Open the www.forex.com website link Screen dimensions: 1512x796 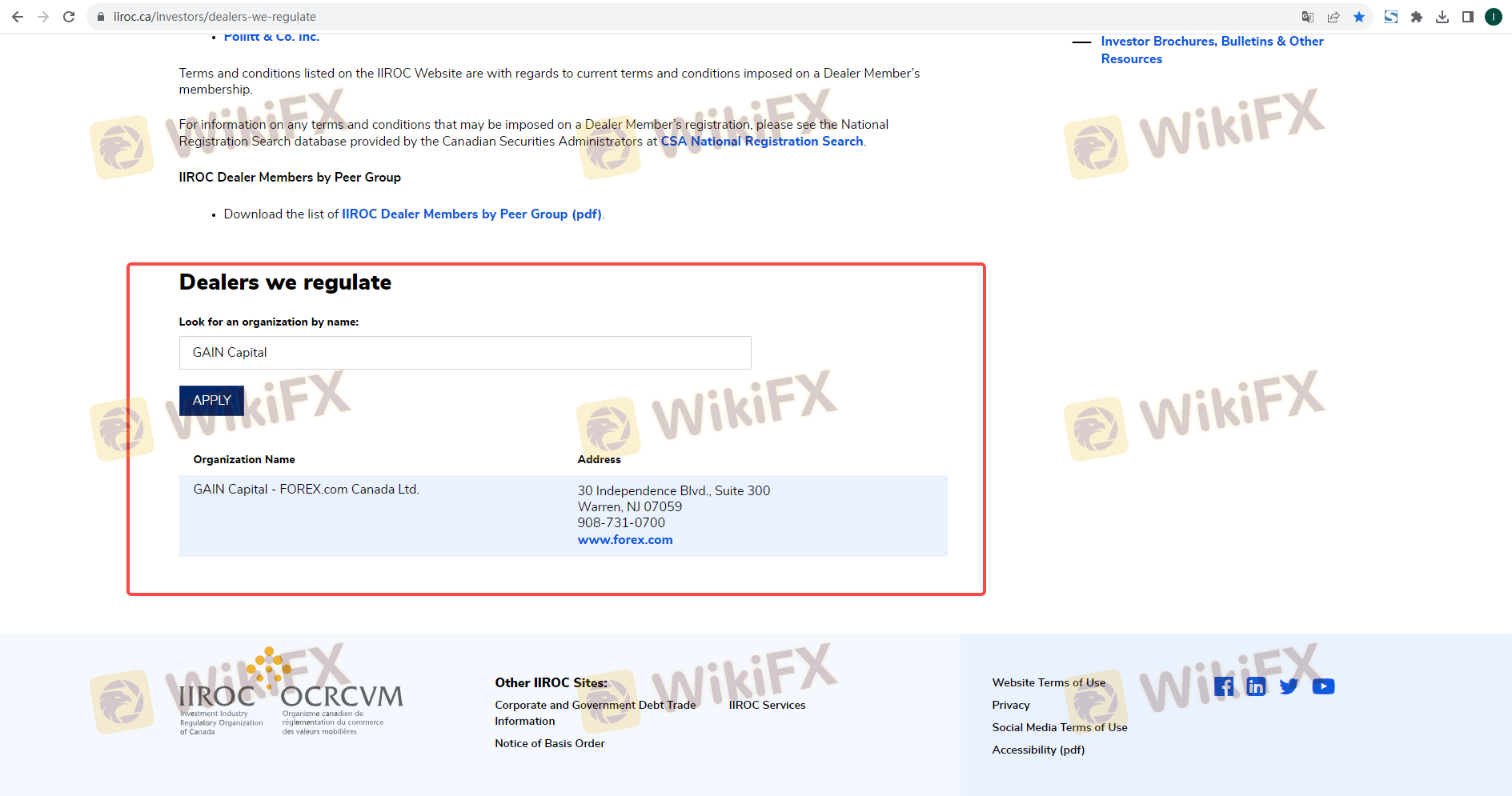(x=625, y=540)
